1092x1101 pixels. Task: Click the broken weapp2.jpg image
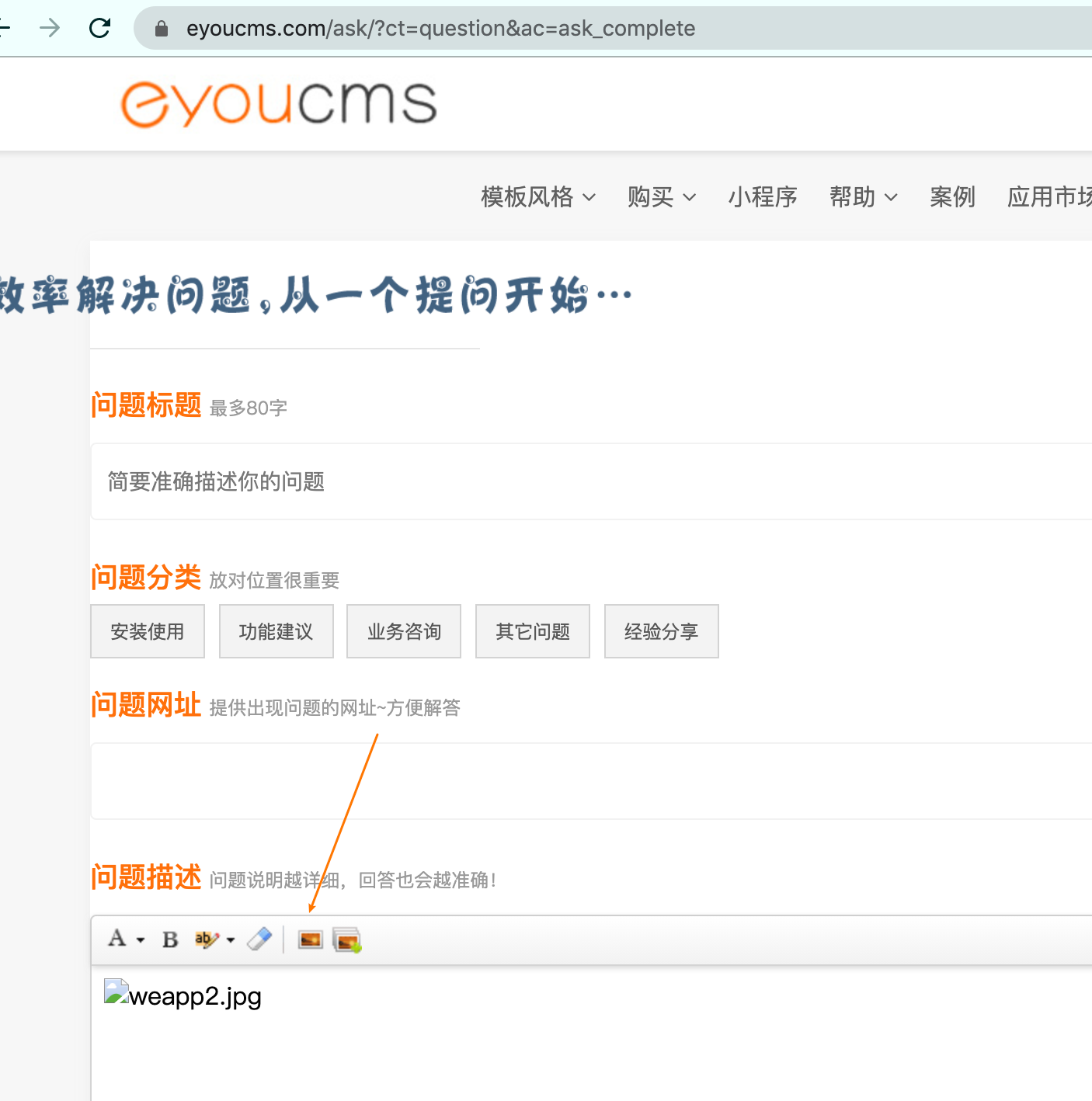(x=183, y=995)
